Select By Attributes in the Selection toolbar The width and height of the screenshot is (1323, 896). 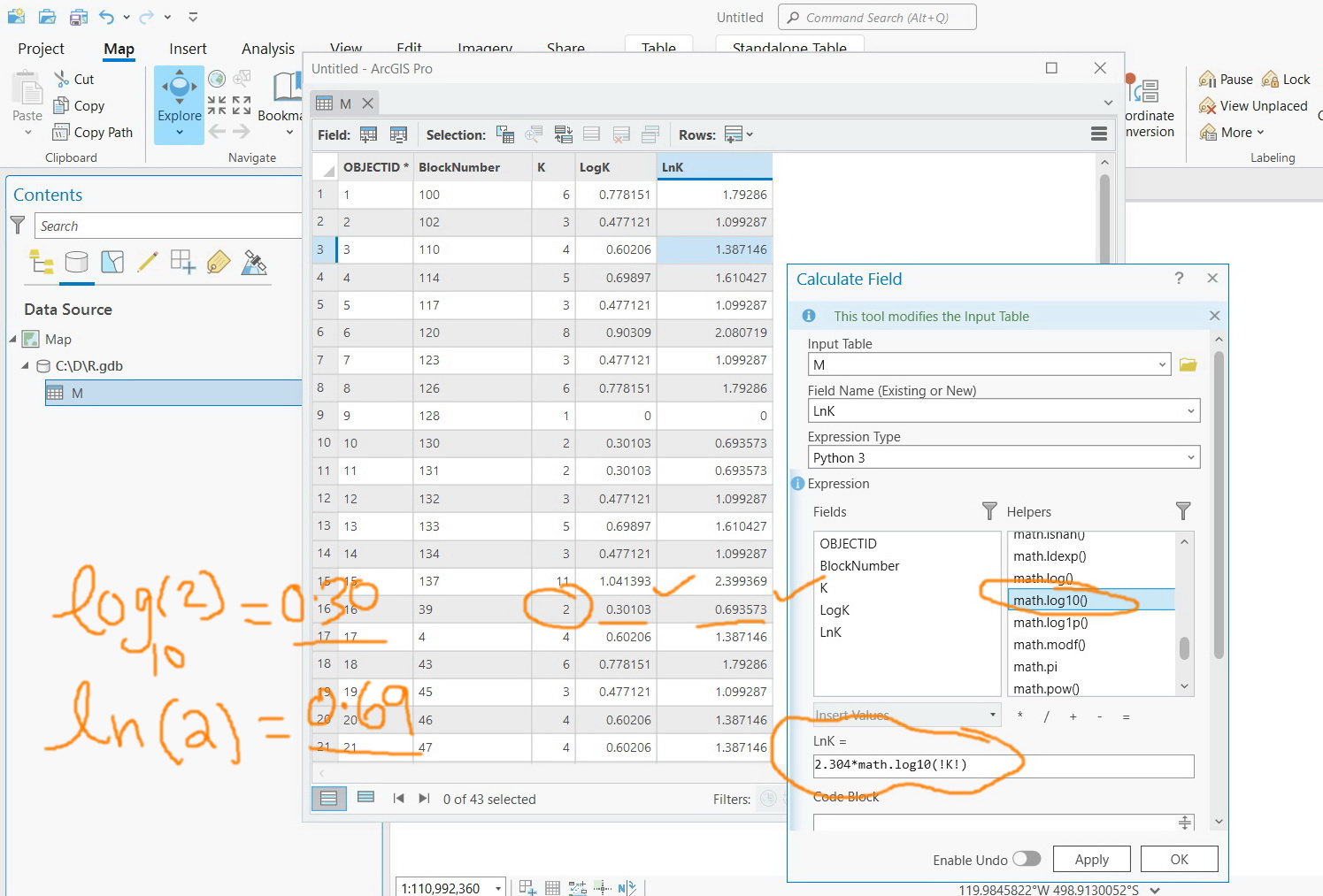click(505, 134)
